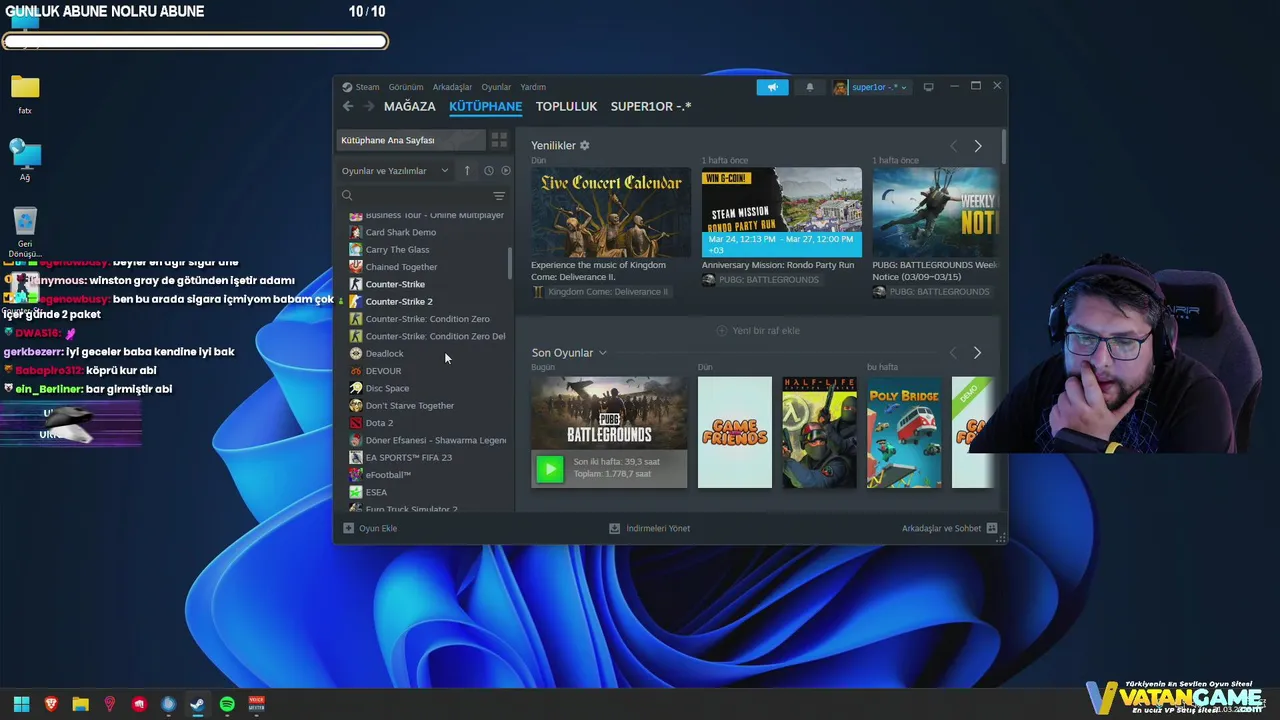Click the game list scrollbar
Viewport: 1280px width, 720px height.
click(x=510, y=264)
